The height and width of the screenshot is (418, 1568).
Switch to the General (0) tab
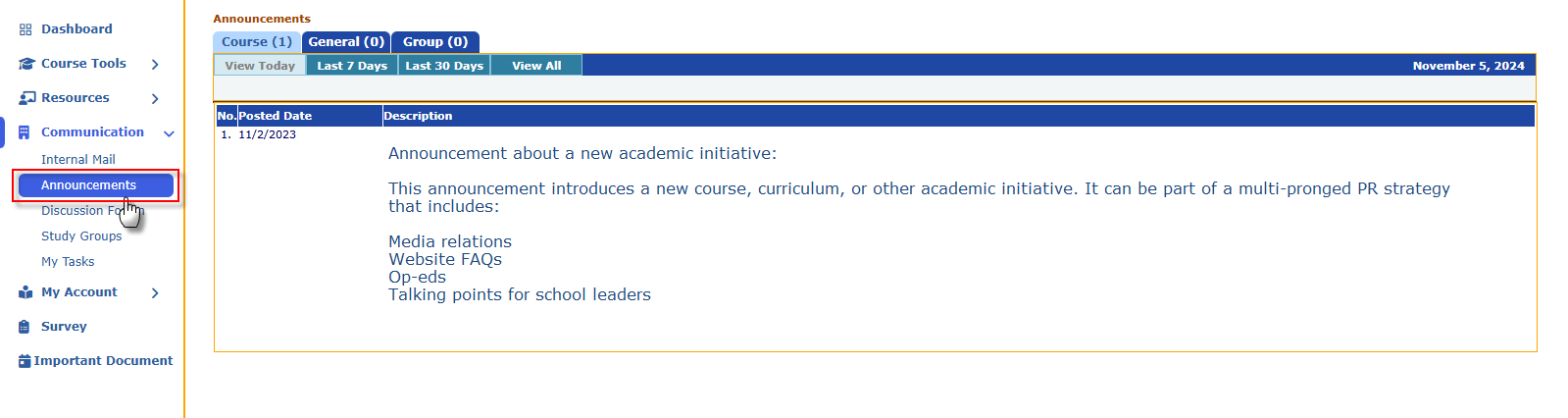click(346, 42)
